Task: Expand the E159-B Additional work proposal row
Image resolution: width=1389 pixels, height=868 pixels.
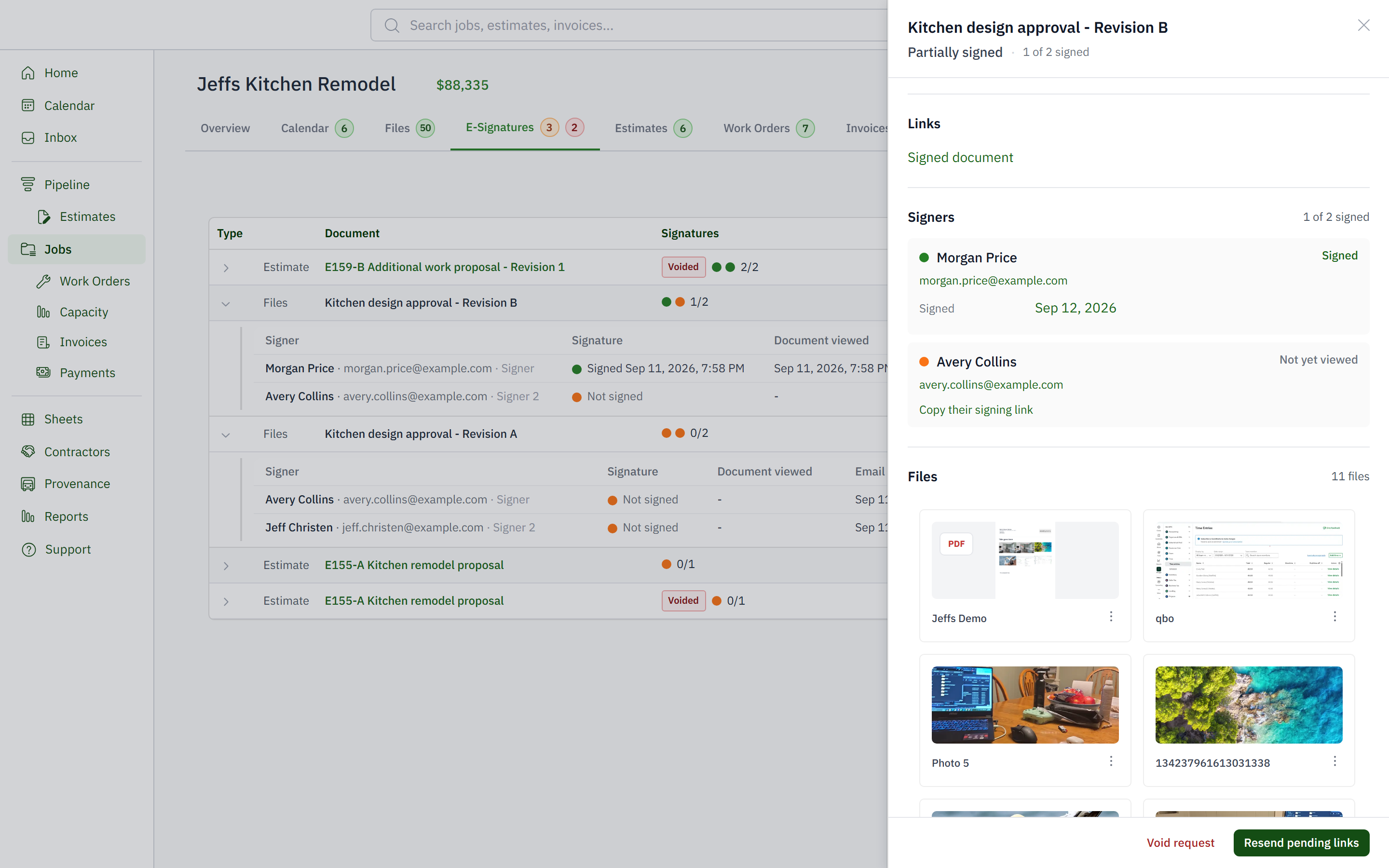Action: tap(226, 268)
